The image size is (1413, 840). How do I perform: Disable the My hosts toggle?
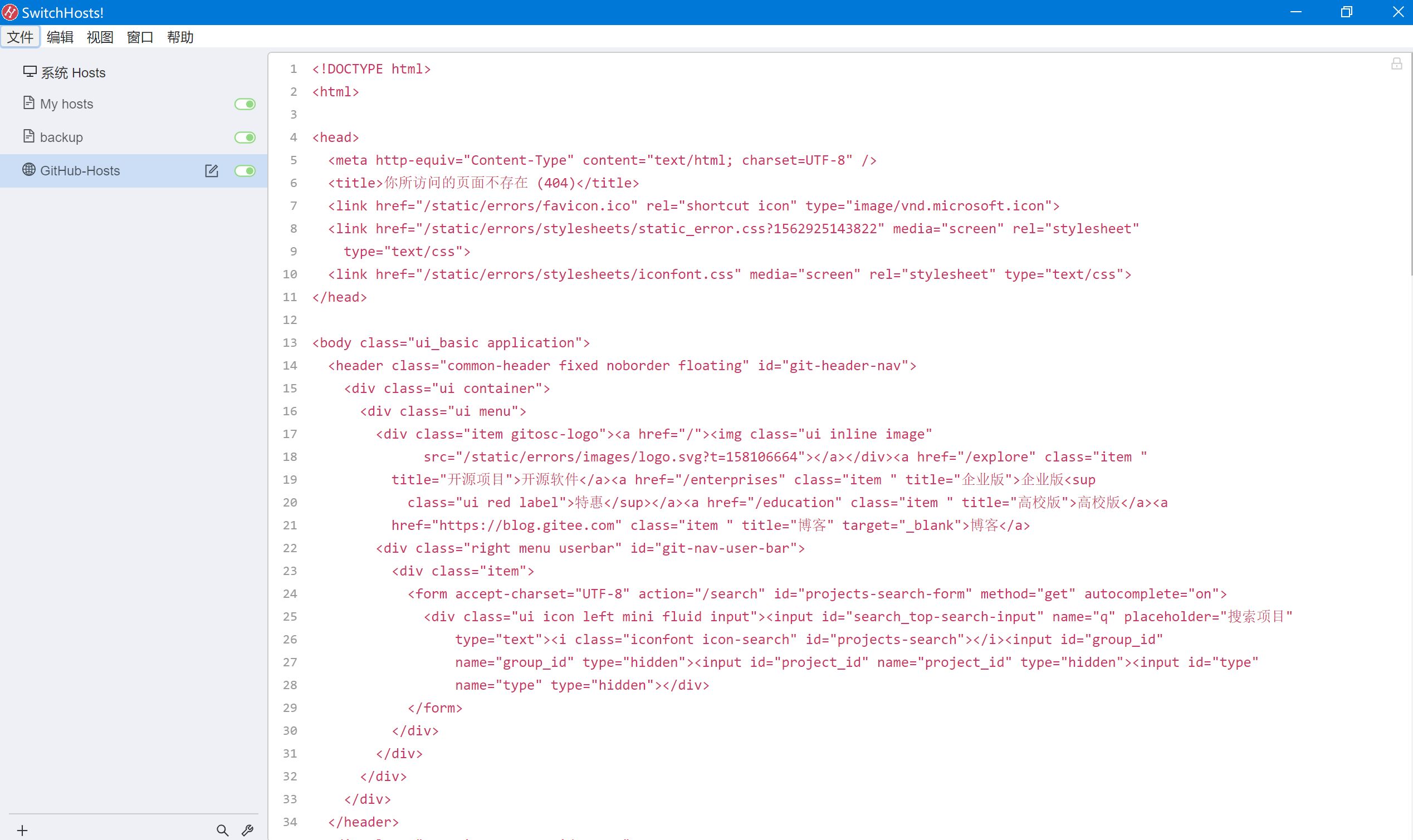(244, 104)
